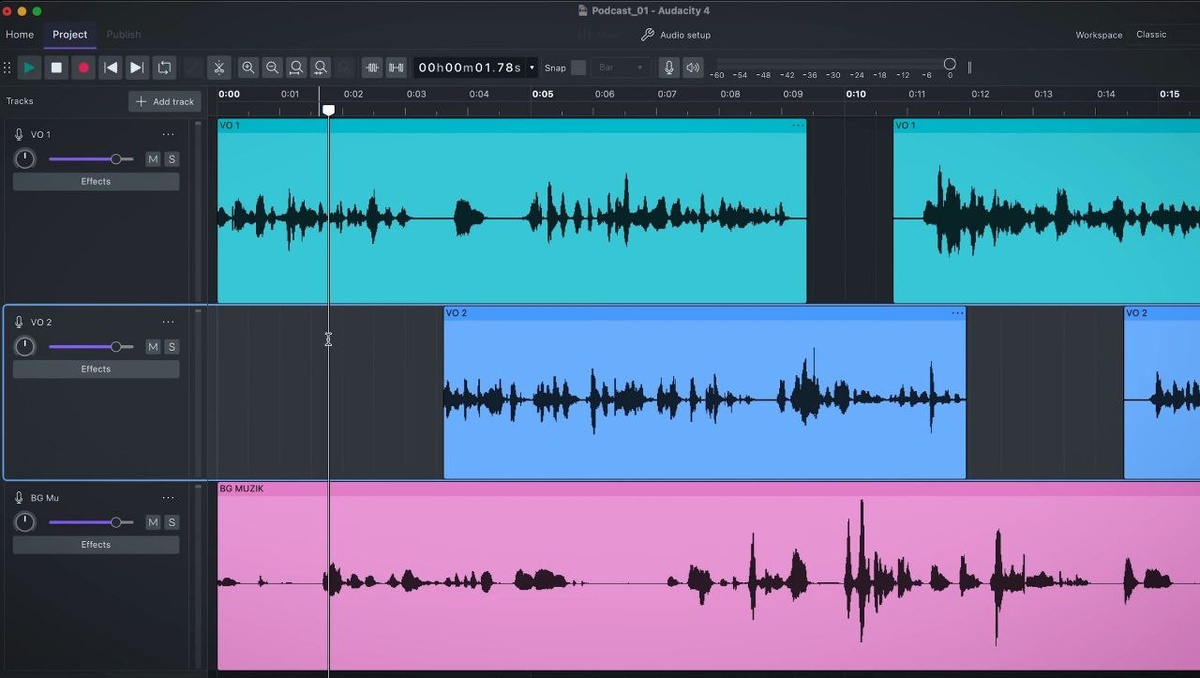1200x678 pixels.
Task: Click the zoom out magnifier icon
Action: pyautogui.click(x=272, y=68)
